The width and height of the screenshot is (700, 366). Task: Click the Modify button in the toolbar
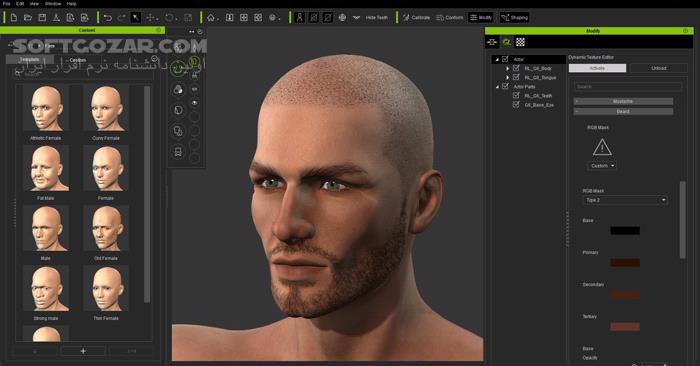(x=481, y=18)
